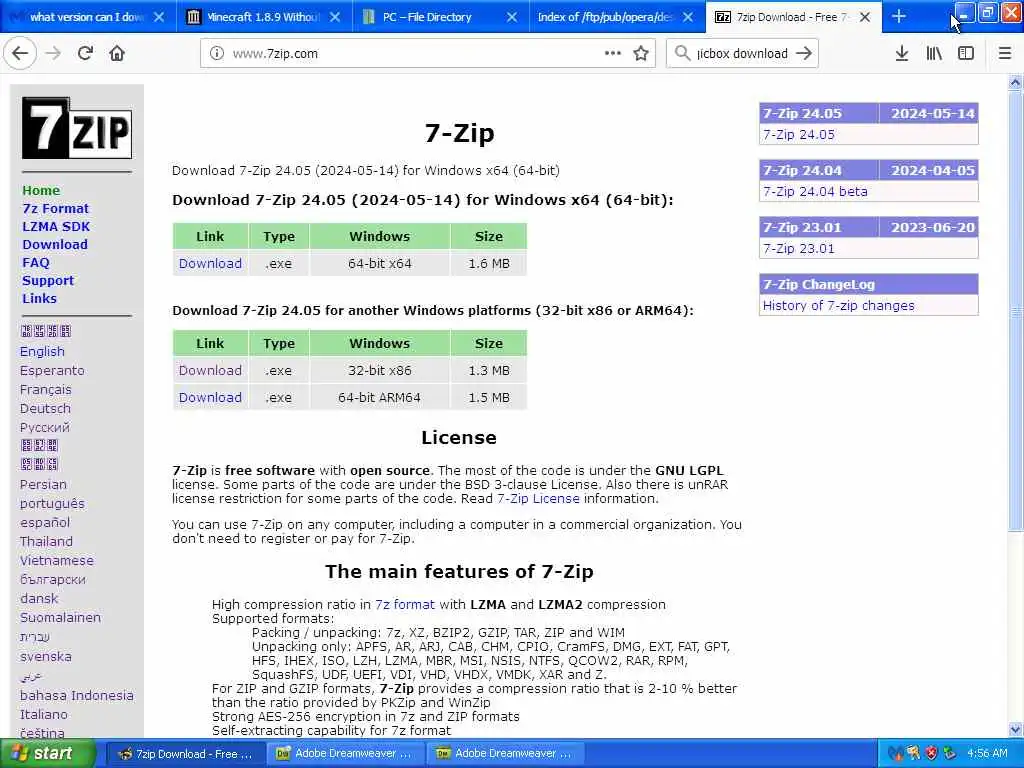This screenshot has width=1024, height=768.
Task: Open the 7-Zip 24.05 news link
Action: pyautogui.click(x=799, y=135)
